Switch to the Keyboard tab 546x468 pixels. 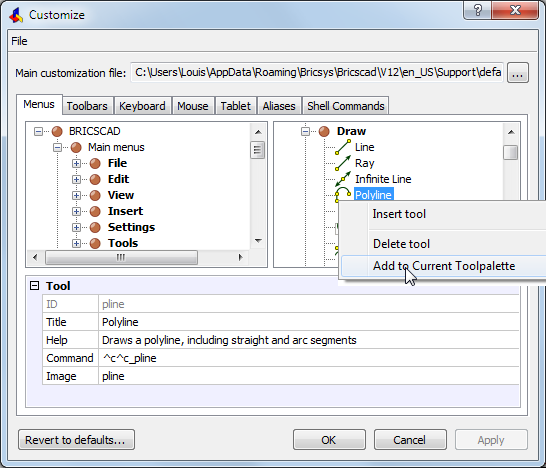pos(142,106)
